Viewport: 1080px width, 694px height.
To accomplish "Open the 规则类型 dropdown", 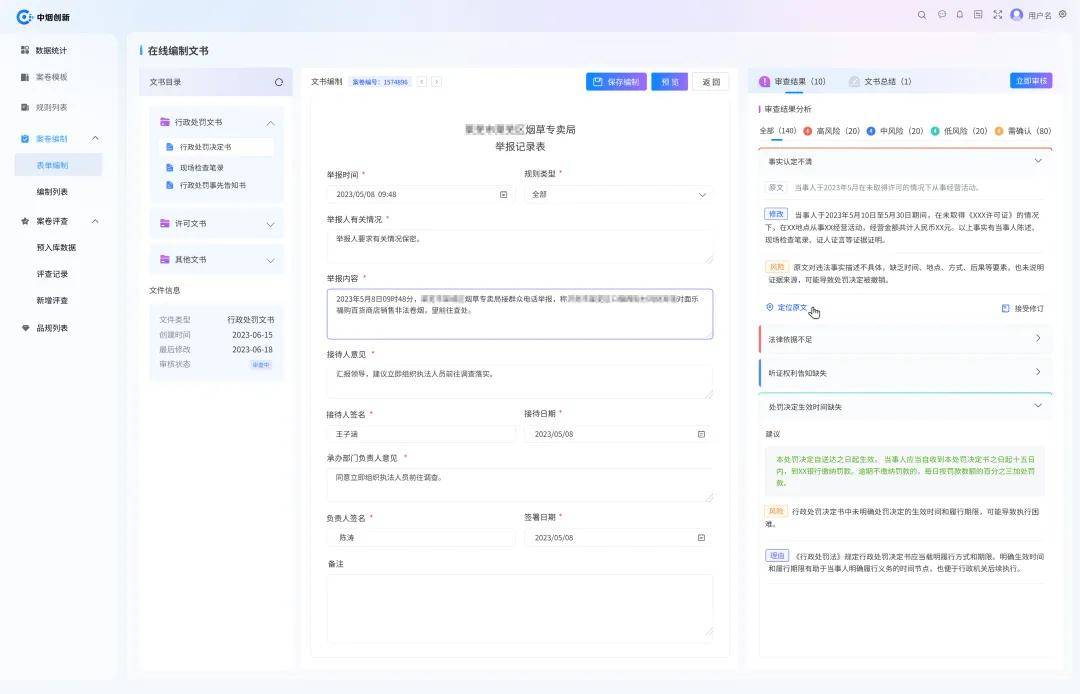I will tap(618, 194).
